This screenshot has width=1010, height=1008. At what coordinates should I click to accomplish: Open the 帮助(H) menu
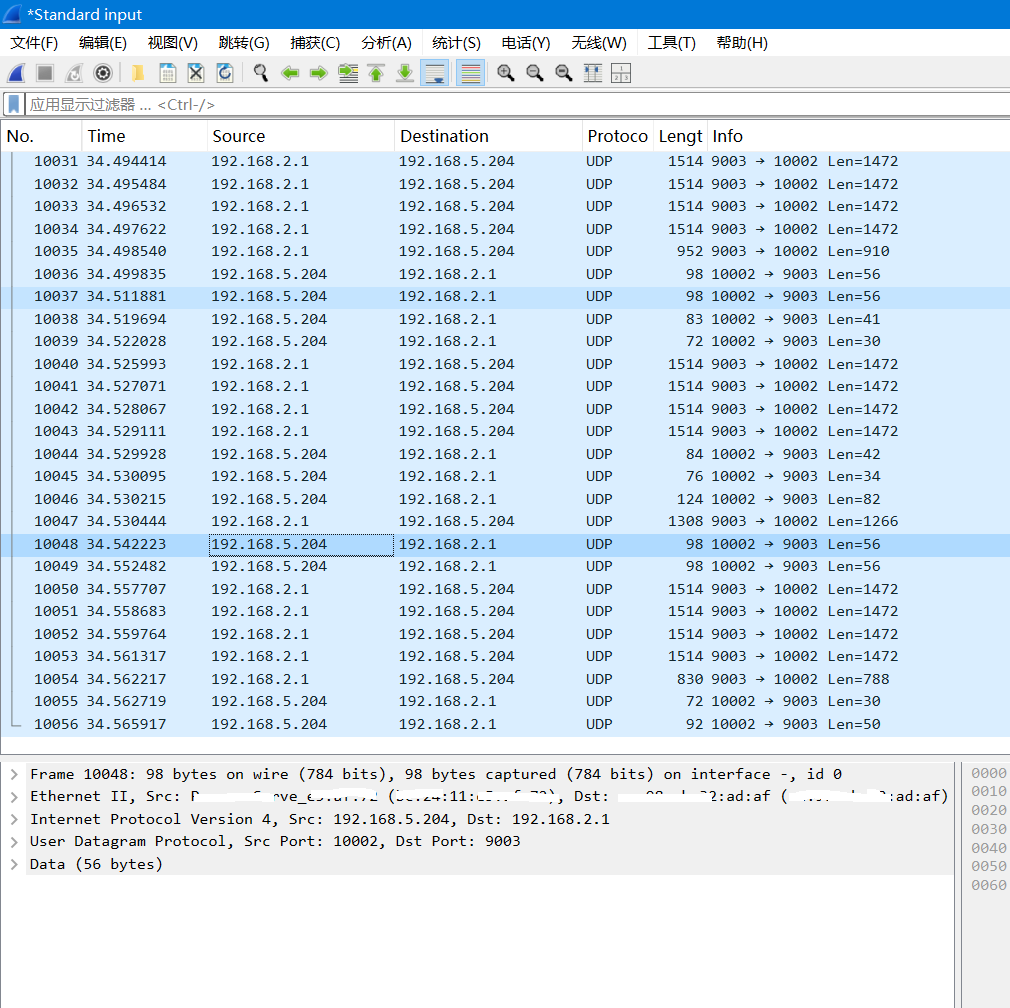[742, 43]
